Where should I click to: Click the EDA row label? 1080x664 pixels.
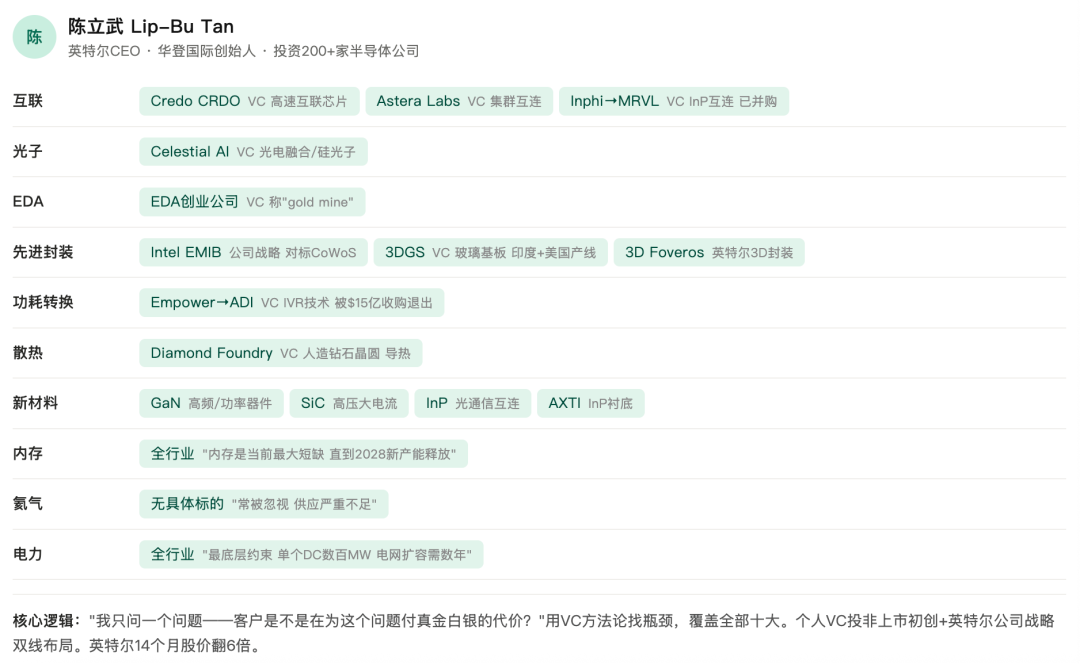(x=28, y=202)
